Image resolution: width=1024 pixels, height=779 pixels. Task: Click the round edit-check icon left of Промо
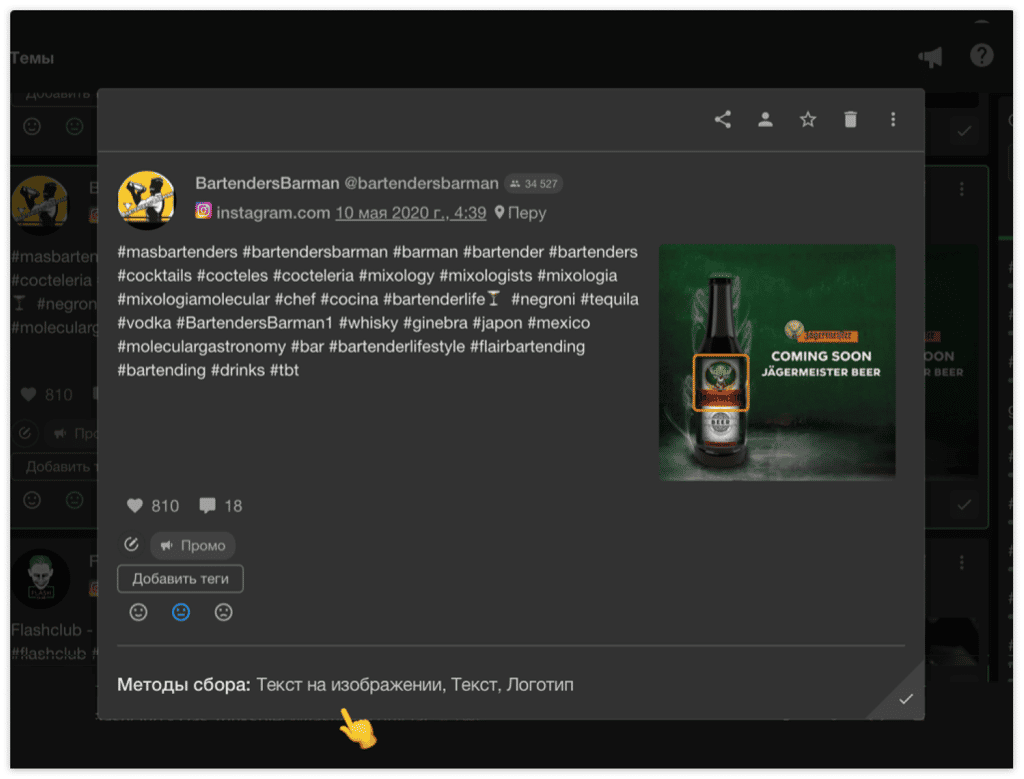131,545
